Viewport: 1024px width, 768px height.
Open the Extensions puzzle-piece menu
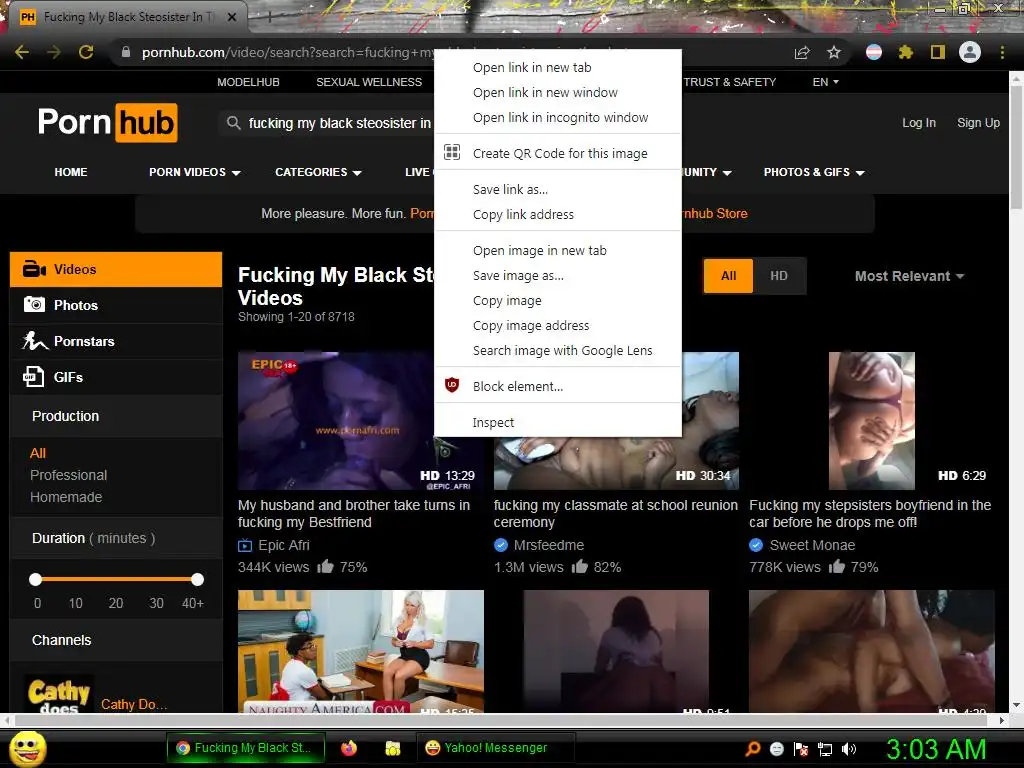click(906, 52)
